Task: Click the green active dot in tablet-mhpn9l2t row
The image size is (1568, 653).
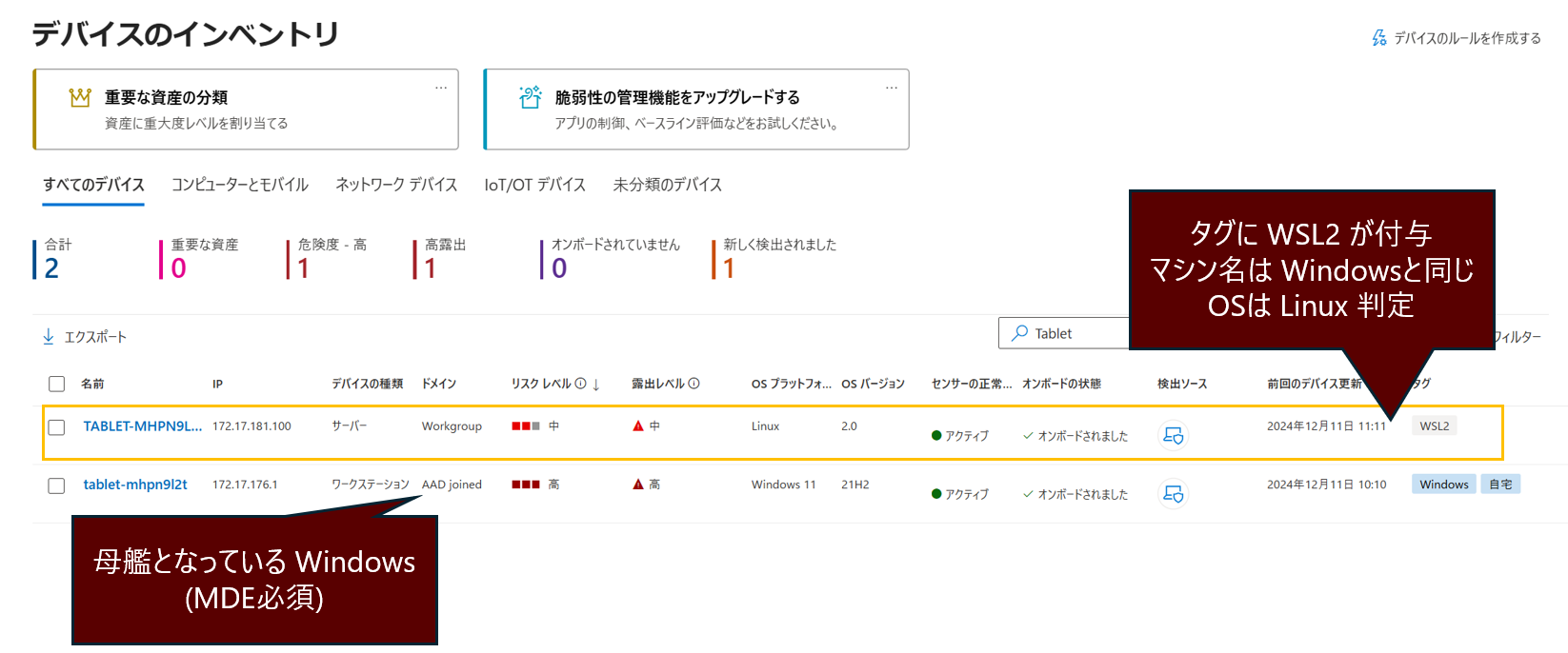Action: click(x=936, y=494)
